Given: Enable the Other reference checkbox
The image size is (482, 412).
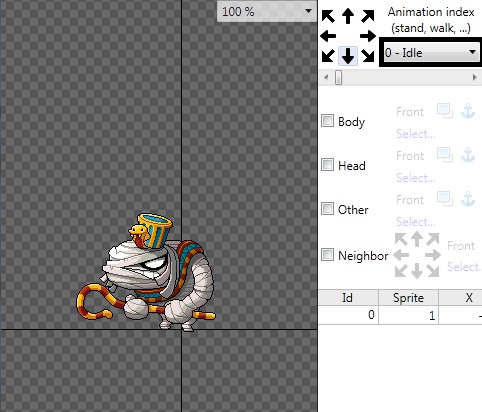Looking at the screenshot, I should (x=327, y=209).
